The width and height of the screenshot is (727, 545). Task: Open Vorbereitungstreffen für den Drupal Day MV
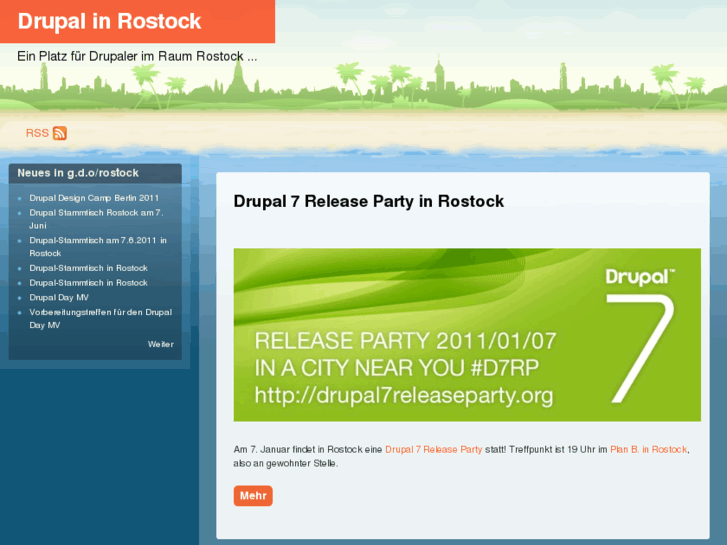click(101, 319)
